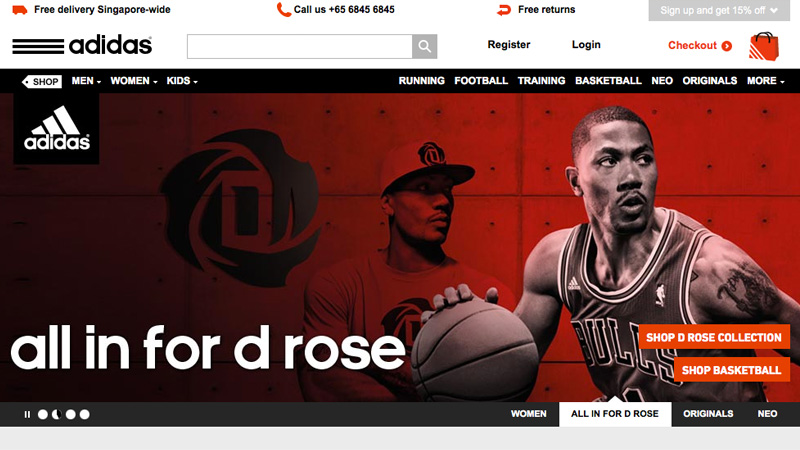Open the FOOTBALL category

(481, 81)
